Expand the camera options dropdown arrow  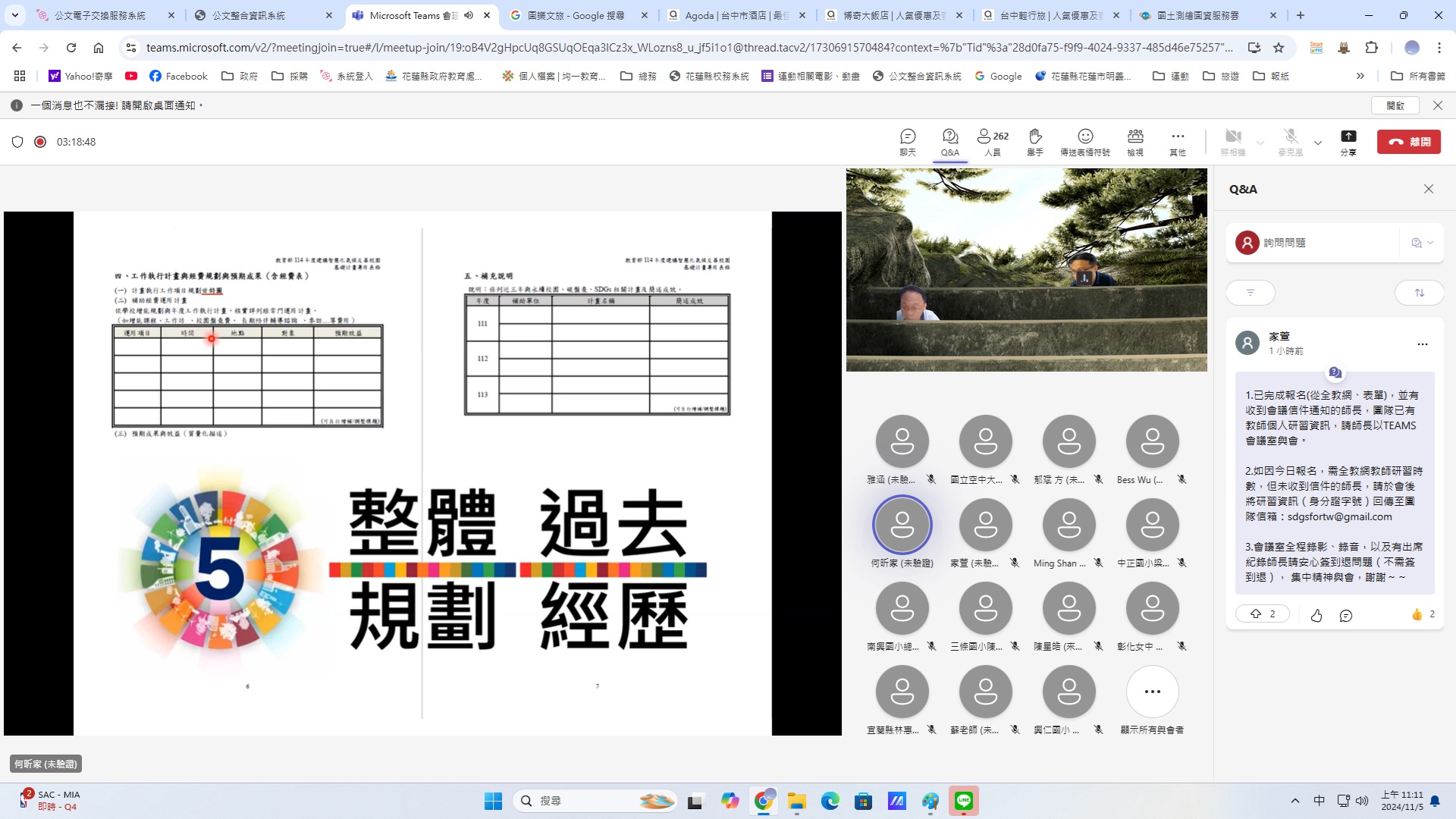pyautogui.click(x=1260, y=143)
